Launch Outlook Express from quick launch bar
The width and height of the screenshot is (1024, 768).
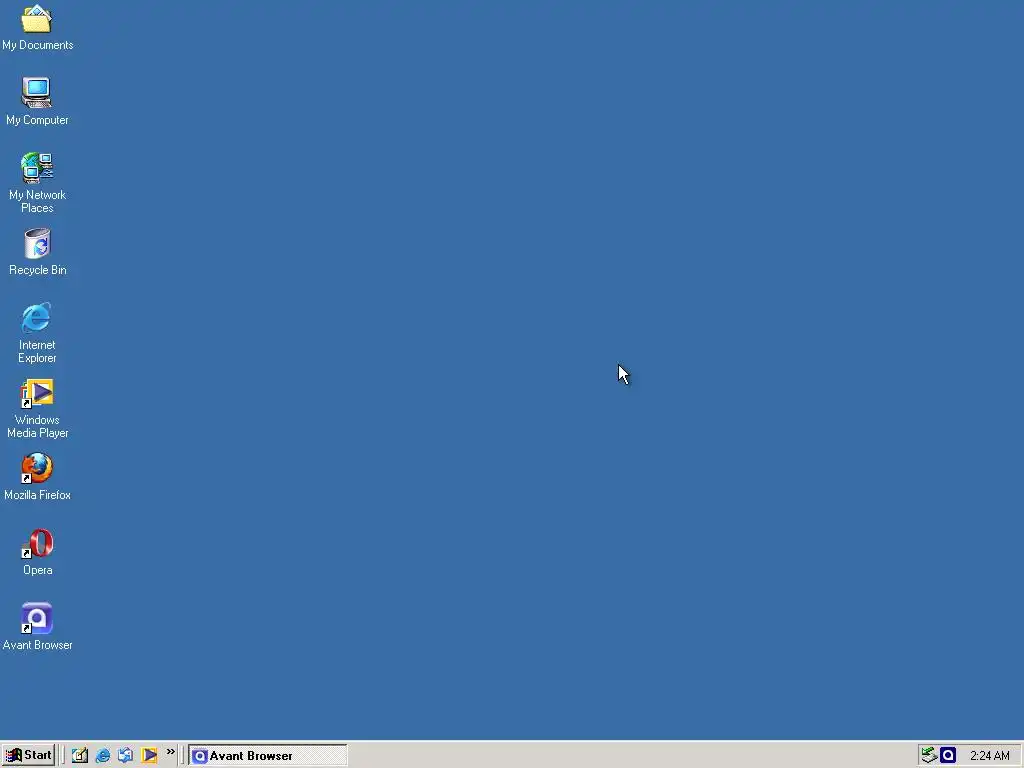(125, 756)
